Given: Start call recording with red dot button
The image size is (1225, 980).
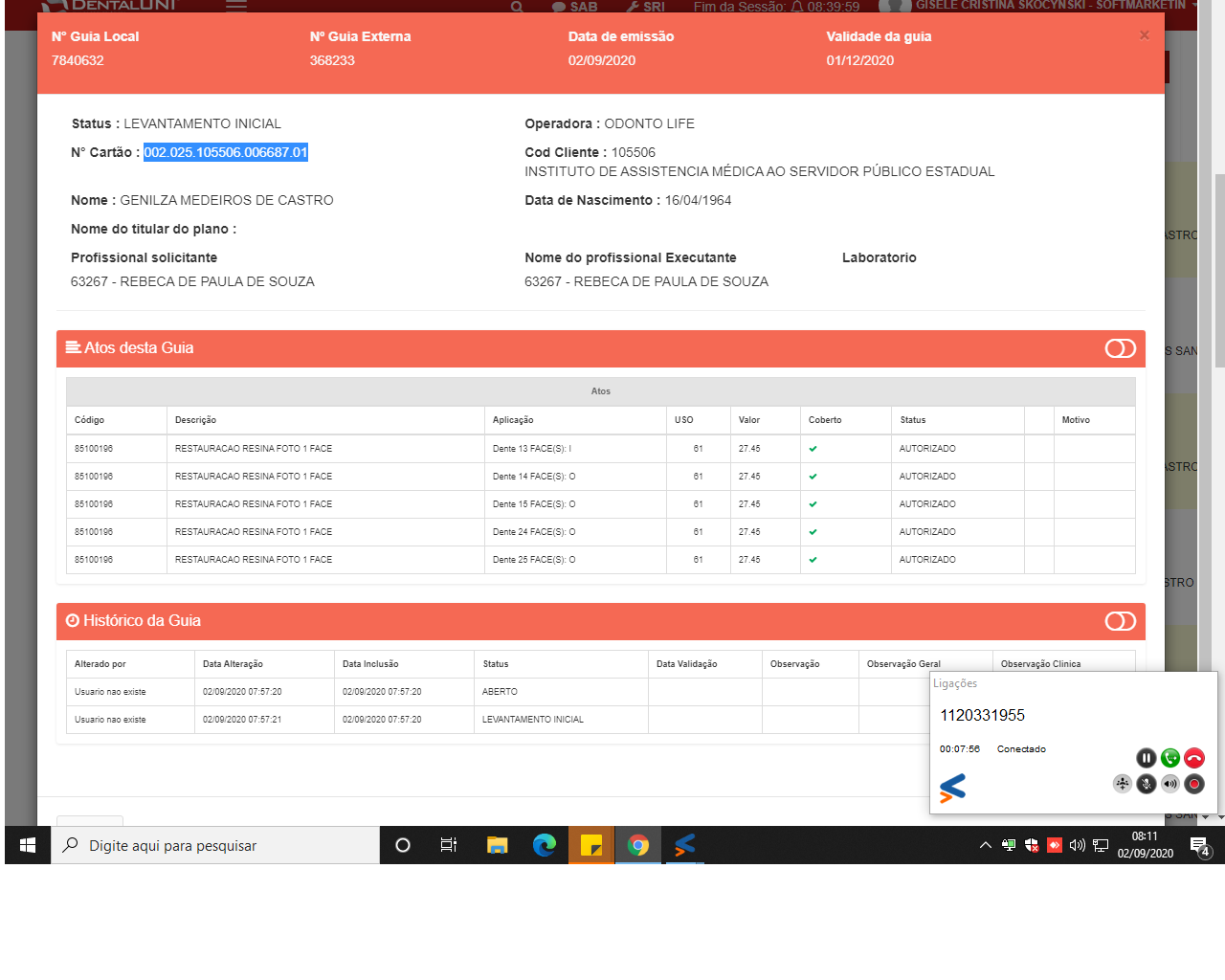Looking at the screenshot, I should coord(1193,784).
